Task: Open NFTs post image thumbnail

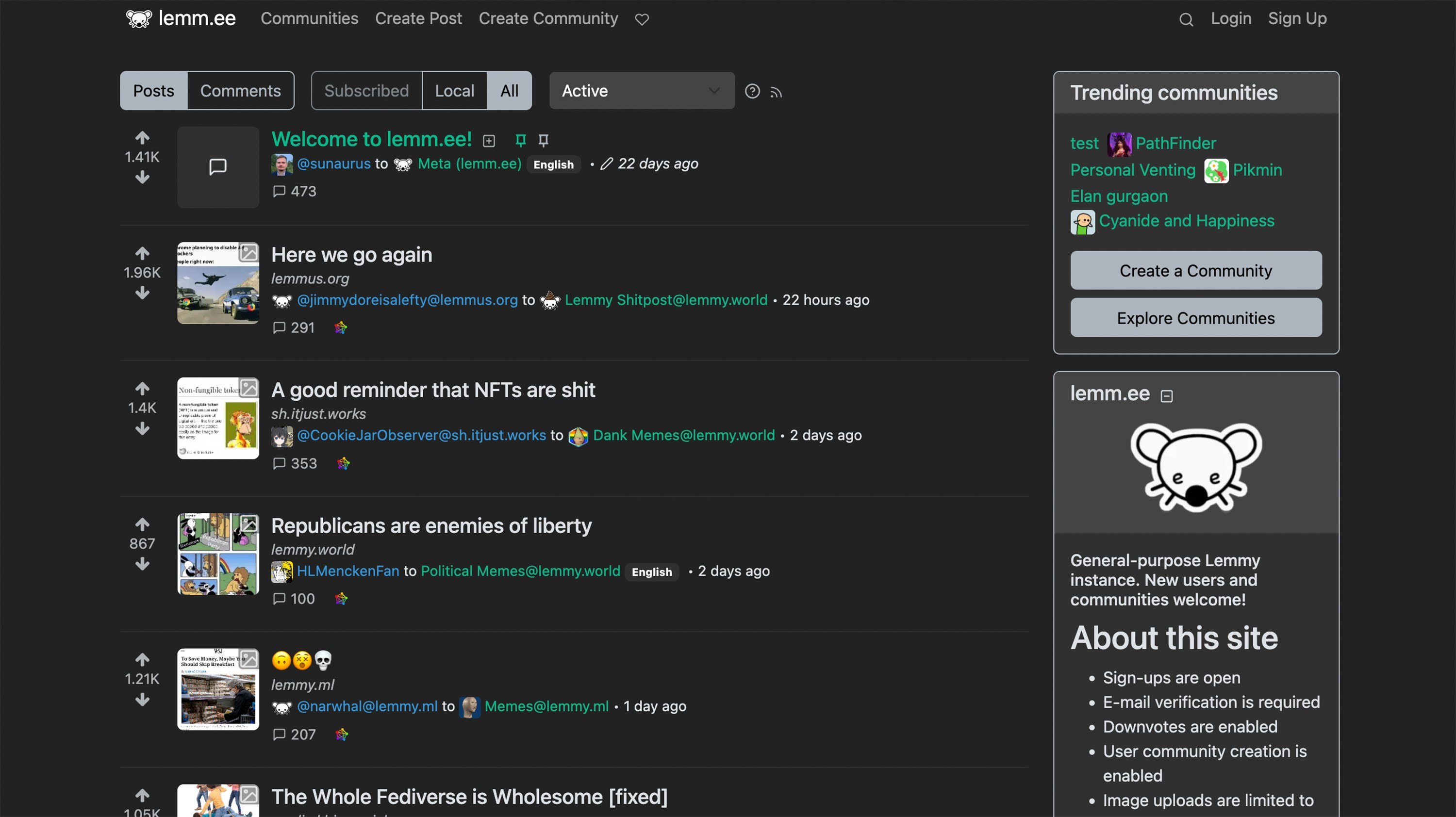Action: pos(218,418)
